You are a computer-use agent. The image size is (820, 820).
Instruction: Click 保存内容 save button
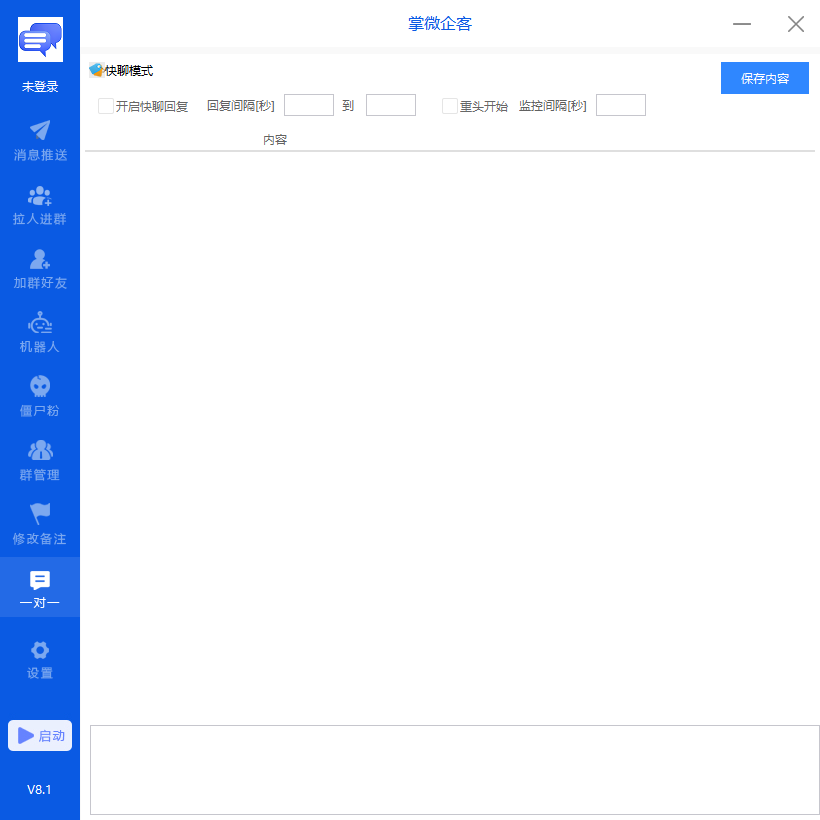click(765, 78)
